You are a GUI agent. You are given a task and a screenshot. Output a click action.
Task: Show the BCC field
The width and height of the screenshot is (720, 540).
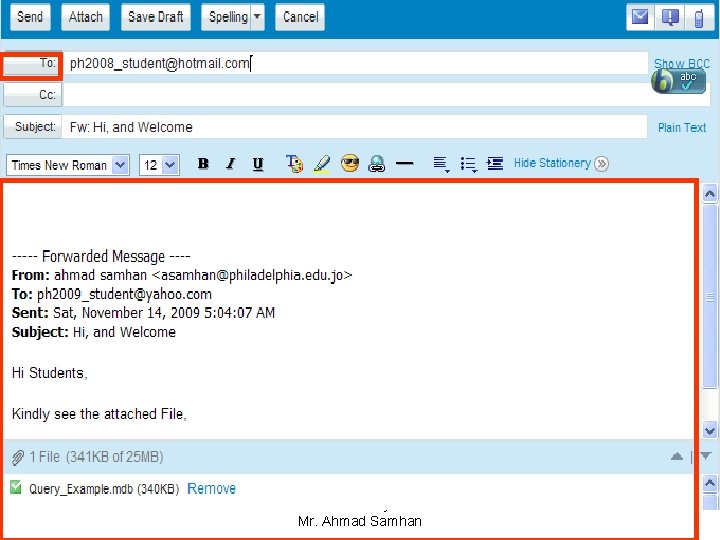coord(681,63)
